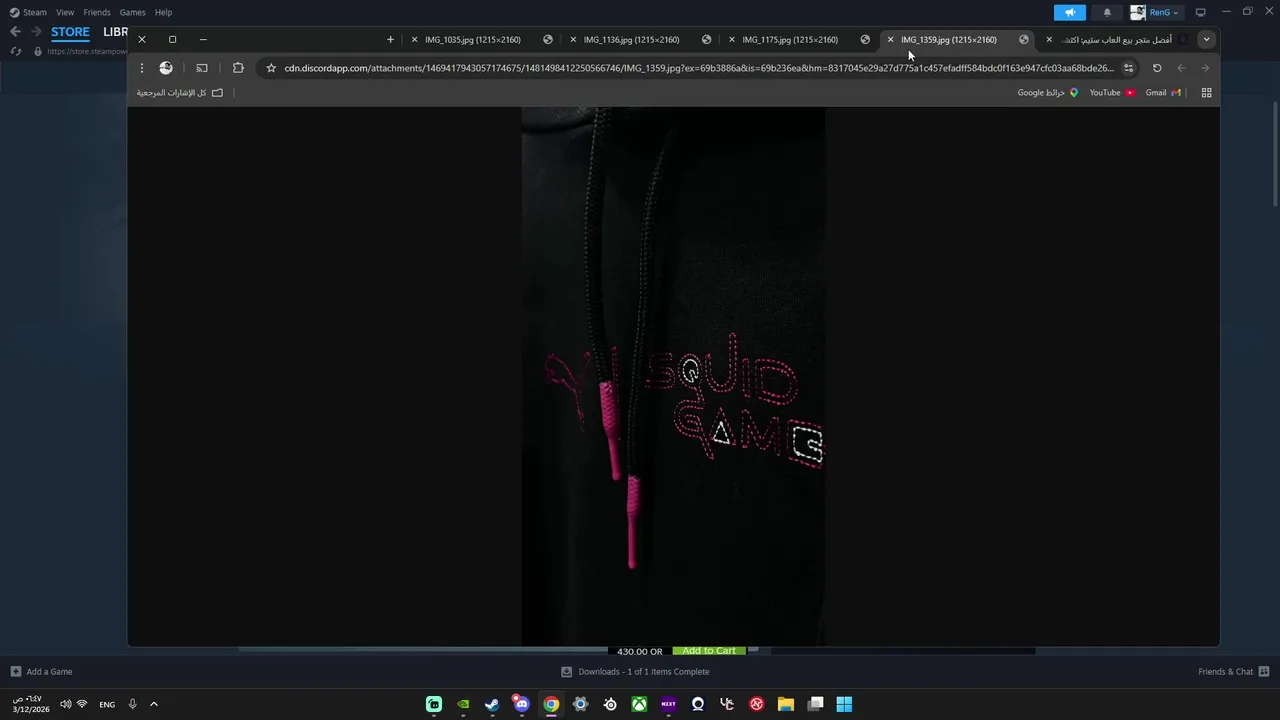1280x720 pixels.
Task: Open the Chrome extensions puzzle icon
Action: click(x=238, y=68)
